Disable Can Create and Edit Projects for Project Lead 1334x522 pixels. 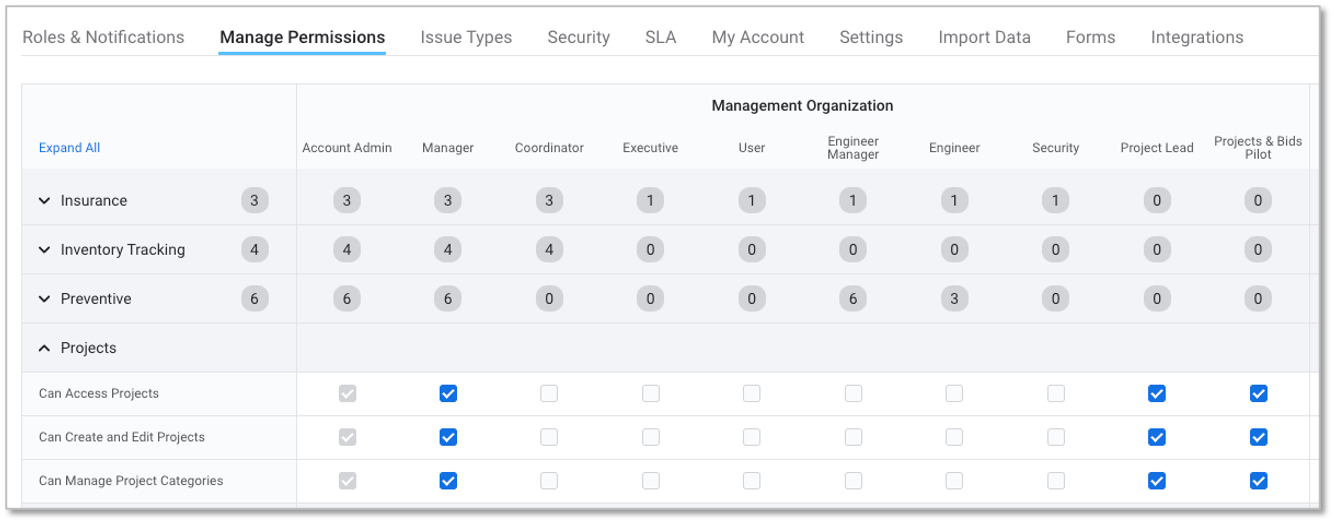(1157, 437)
